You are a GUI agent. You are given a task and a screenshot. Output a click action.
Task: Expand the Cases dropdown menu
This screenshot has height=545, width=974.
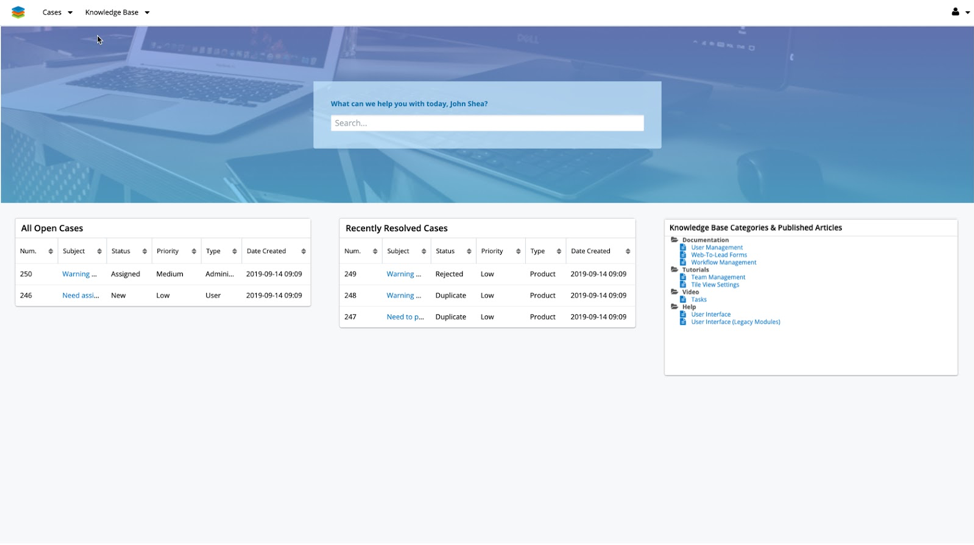(x=57, y=12)
